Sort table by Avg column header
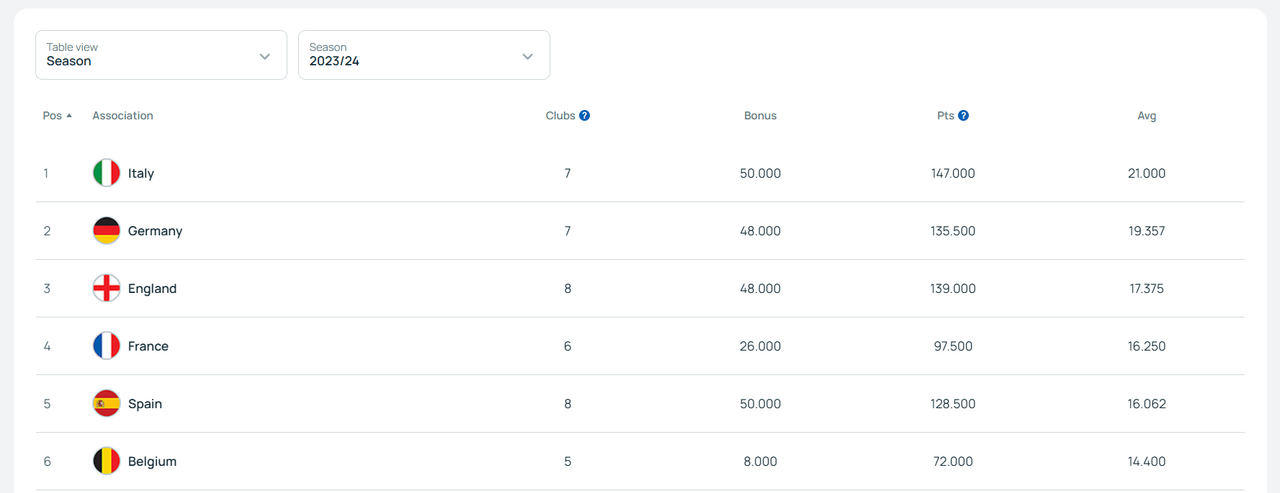This screenshot has height=493, width=1280. tap(1147, 116)
